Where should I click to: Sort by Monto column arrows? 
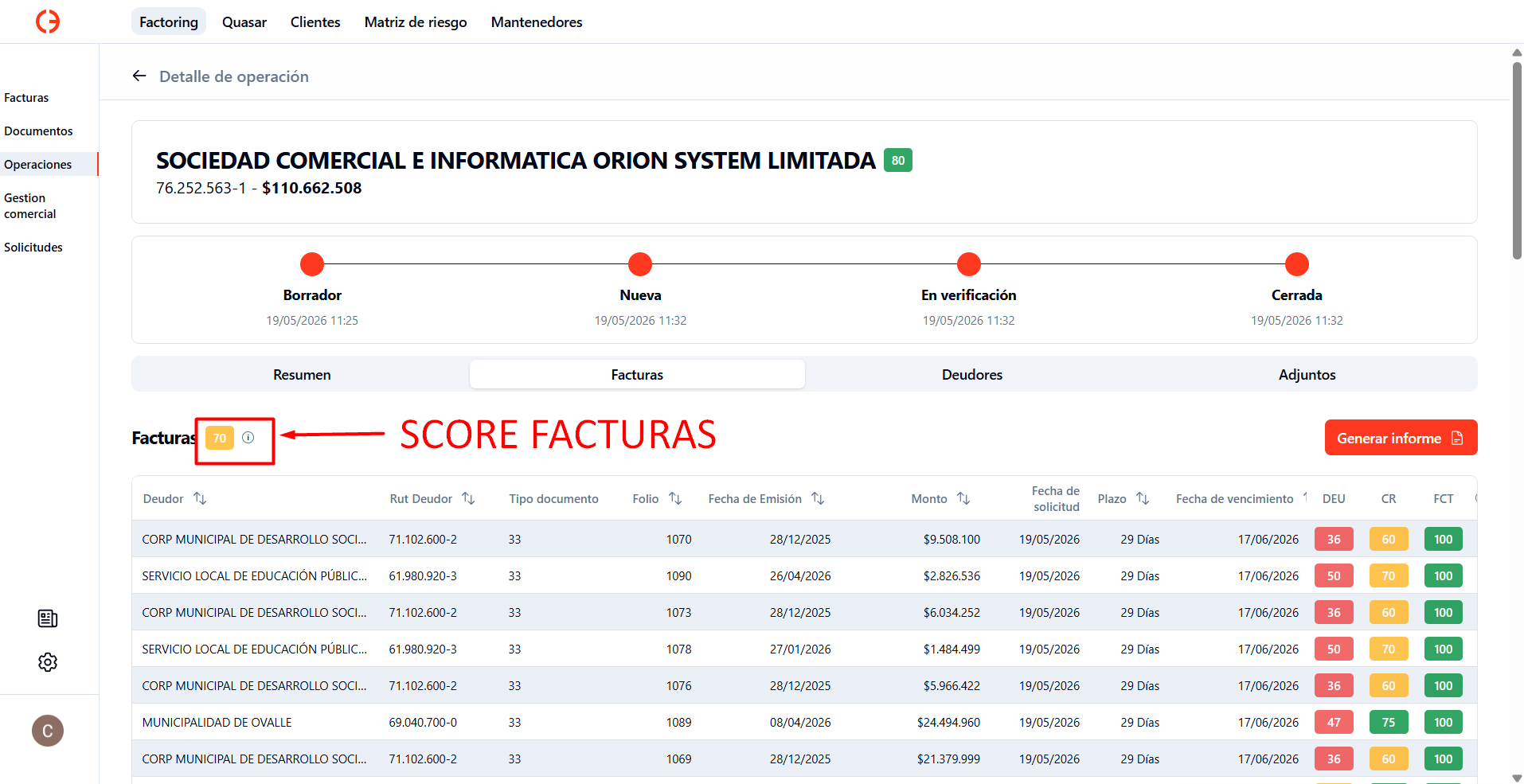tap(963, 498)
